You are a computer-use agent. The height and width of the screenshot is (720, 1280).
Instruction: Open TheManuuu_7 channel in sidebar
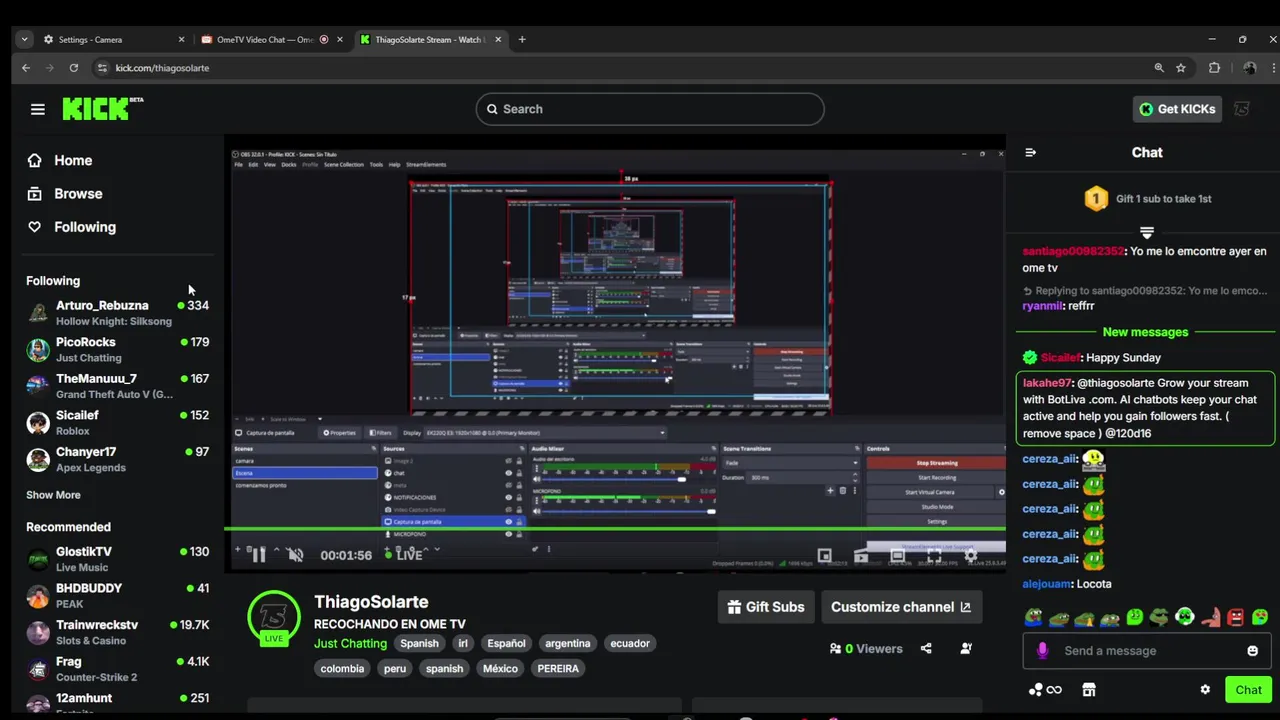[x=117, y=386]
